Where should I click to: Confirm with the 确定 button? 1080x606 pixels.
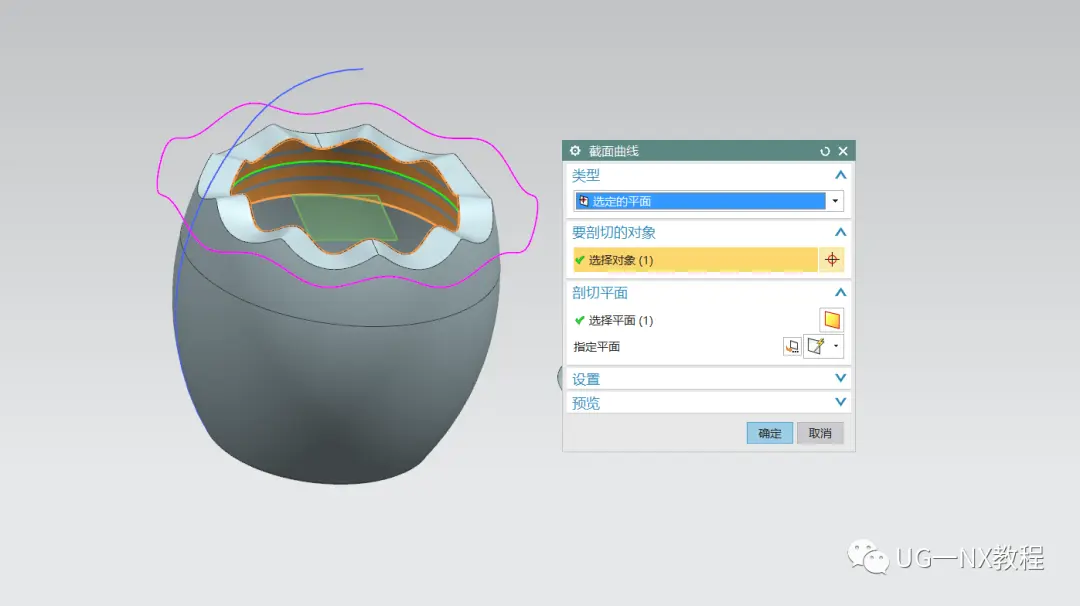click(769, 433)
